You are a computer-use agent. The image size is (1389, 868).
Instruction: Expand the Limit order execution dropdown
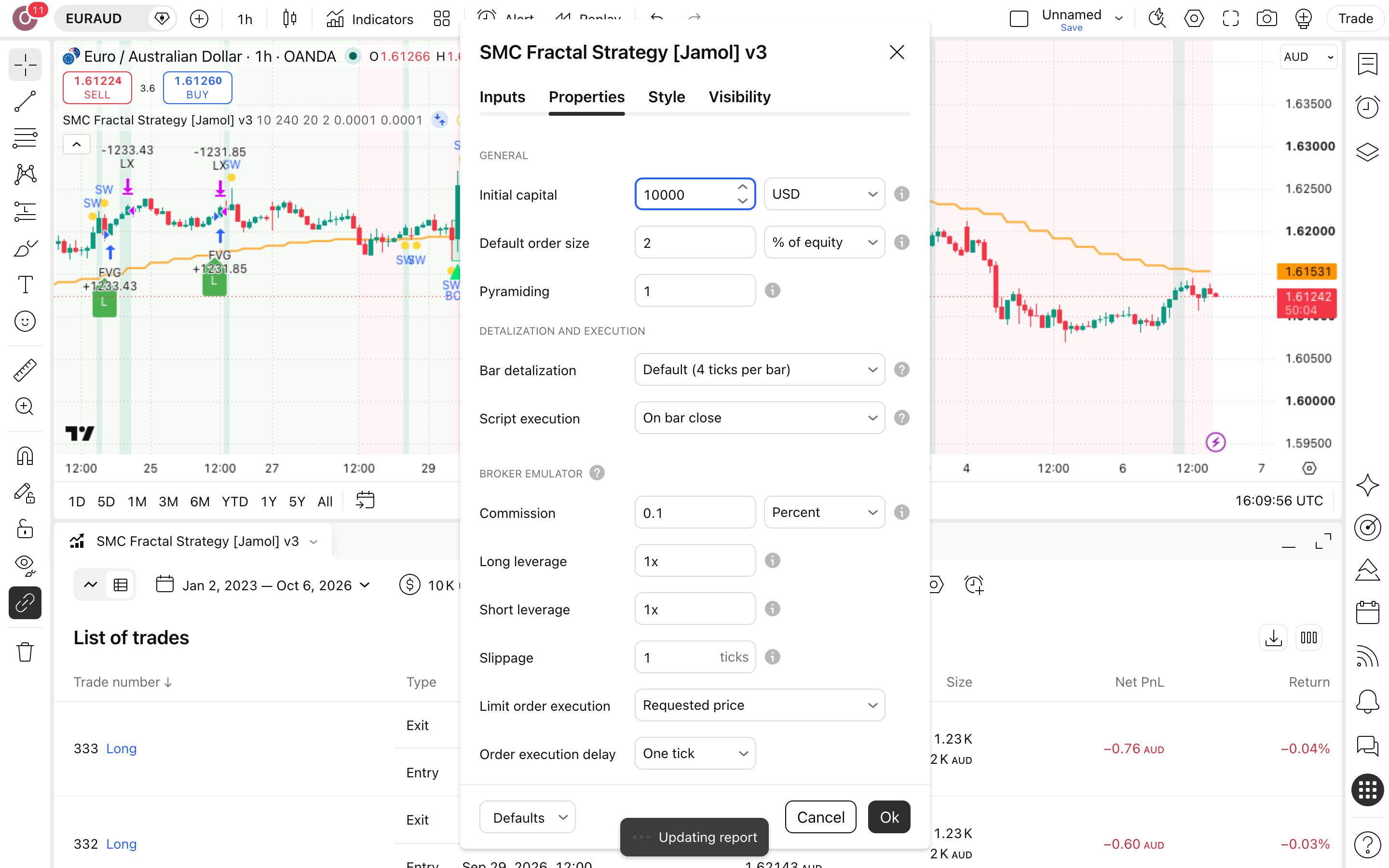[759, 705]
